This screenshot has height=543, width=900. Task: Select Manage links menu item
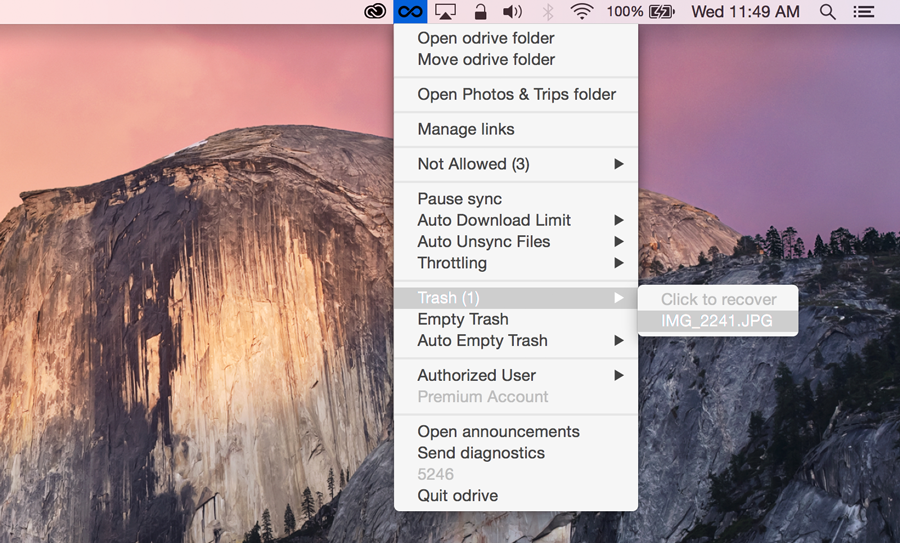click(515, 129)
